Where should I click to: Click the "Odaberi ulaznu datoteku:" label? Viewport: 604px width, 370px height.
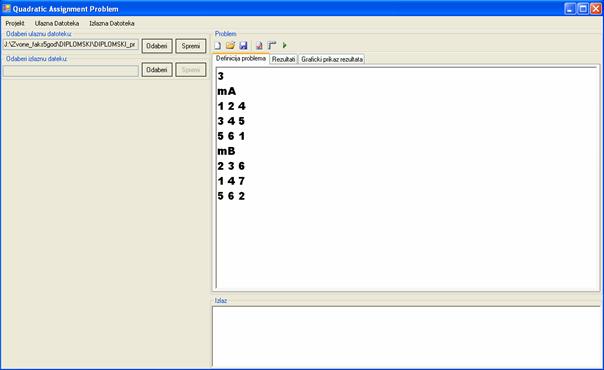(39, 34)
